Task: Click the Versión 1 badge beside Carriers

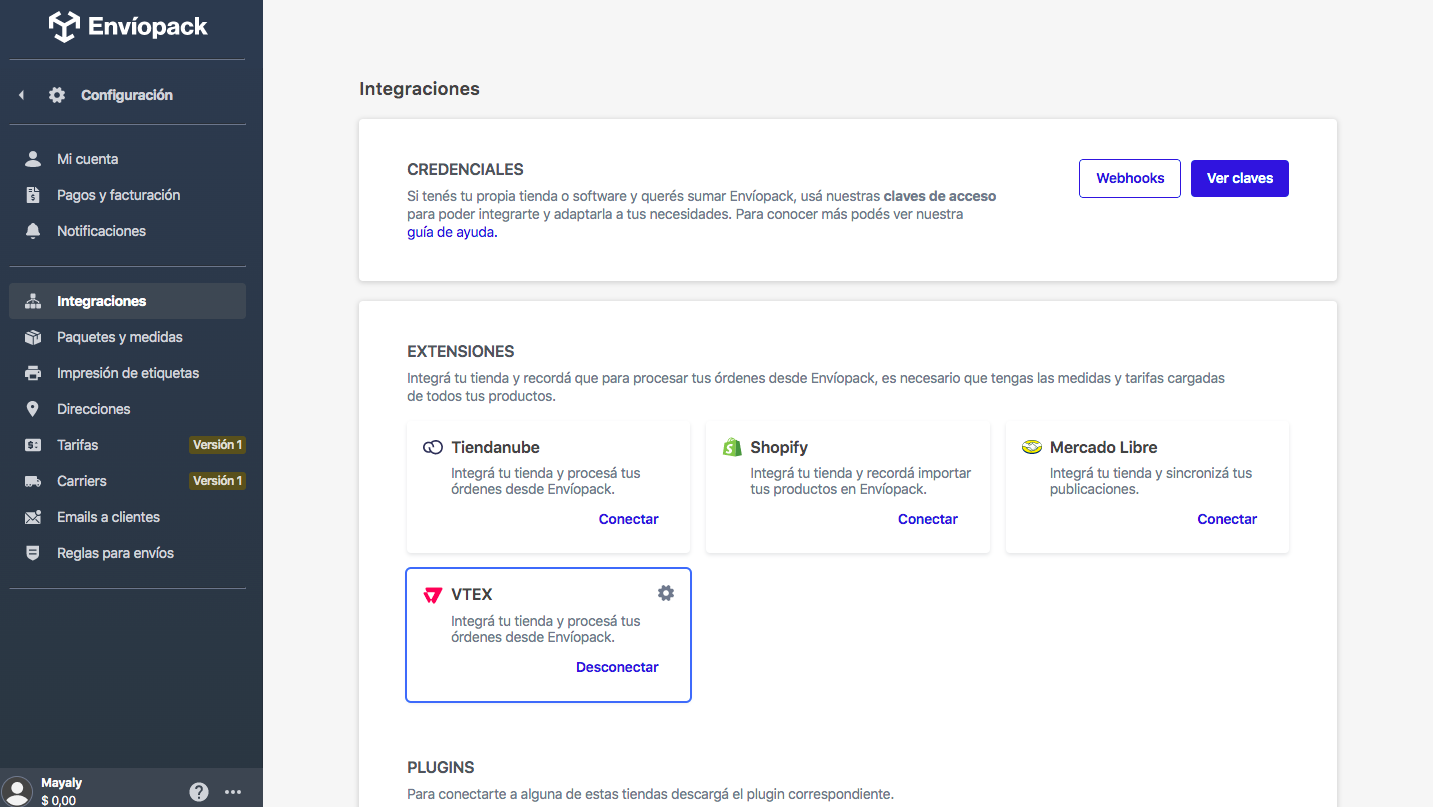Action: coord(217,481)
